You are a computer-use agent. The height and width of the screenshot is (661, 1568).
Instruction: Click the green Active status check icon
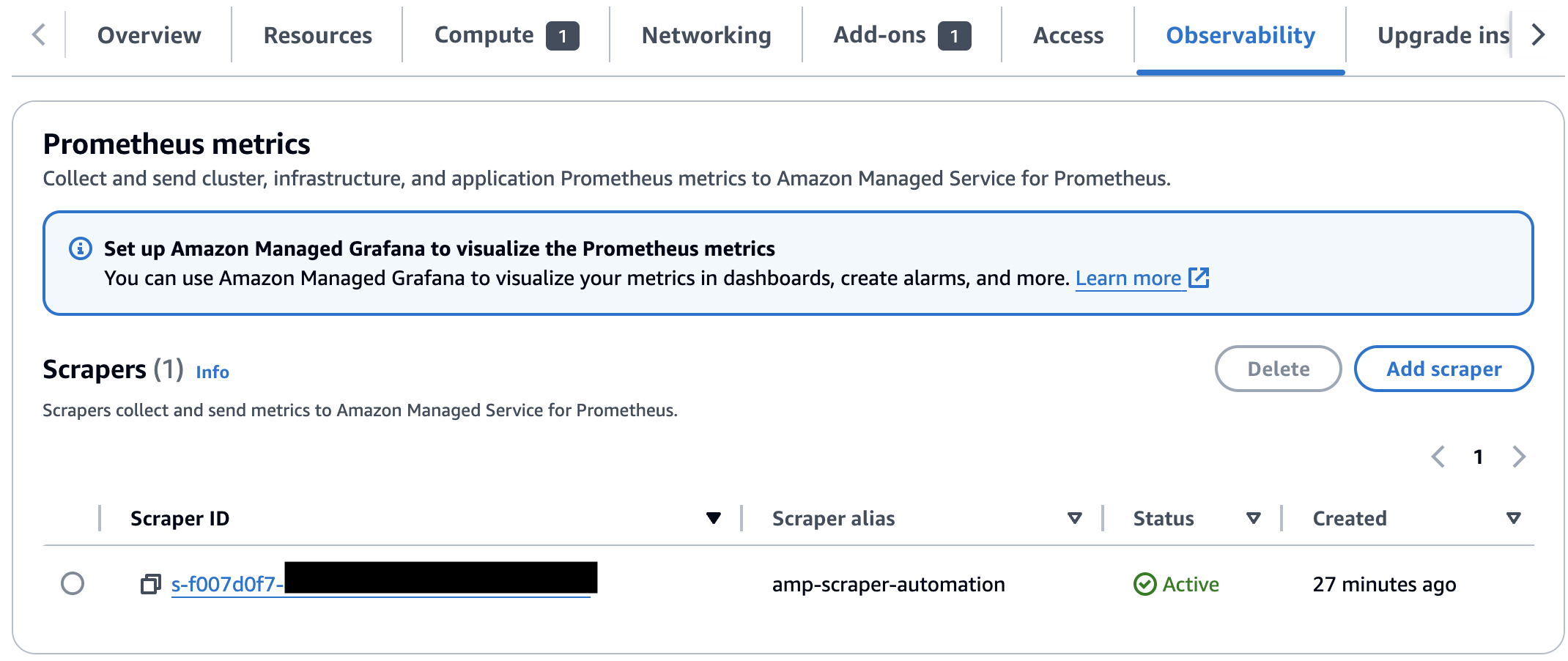point(1144,584)
